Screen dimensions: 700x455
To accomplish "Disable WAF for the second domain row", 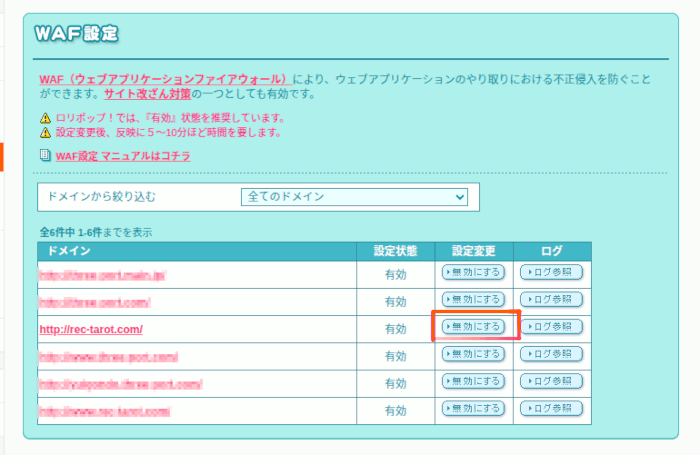I will pos(474,300).
